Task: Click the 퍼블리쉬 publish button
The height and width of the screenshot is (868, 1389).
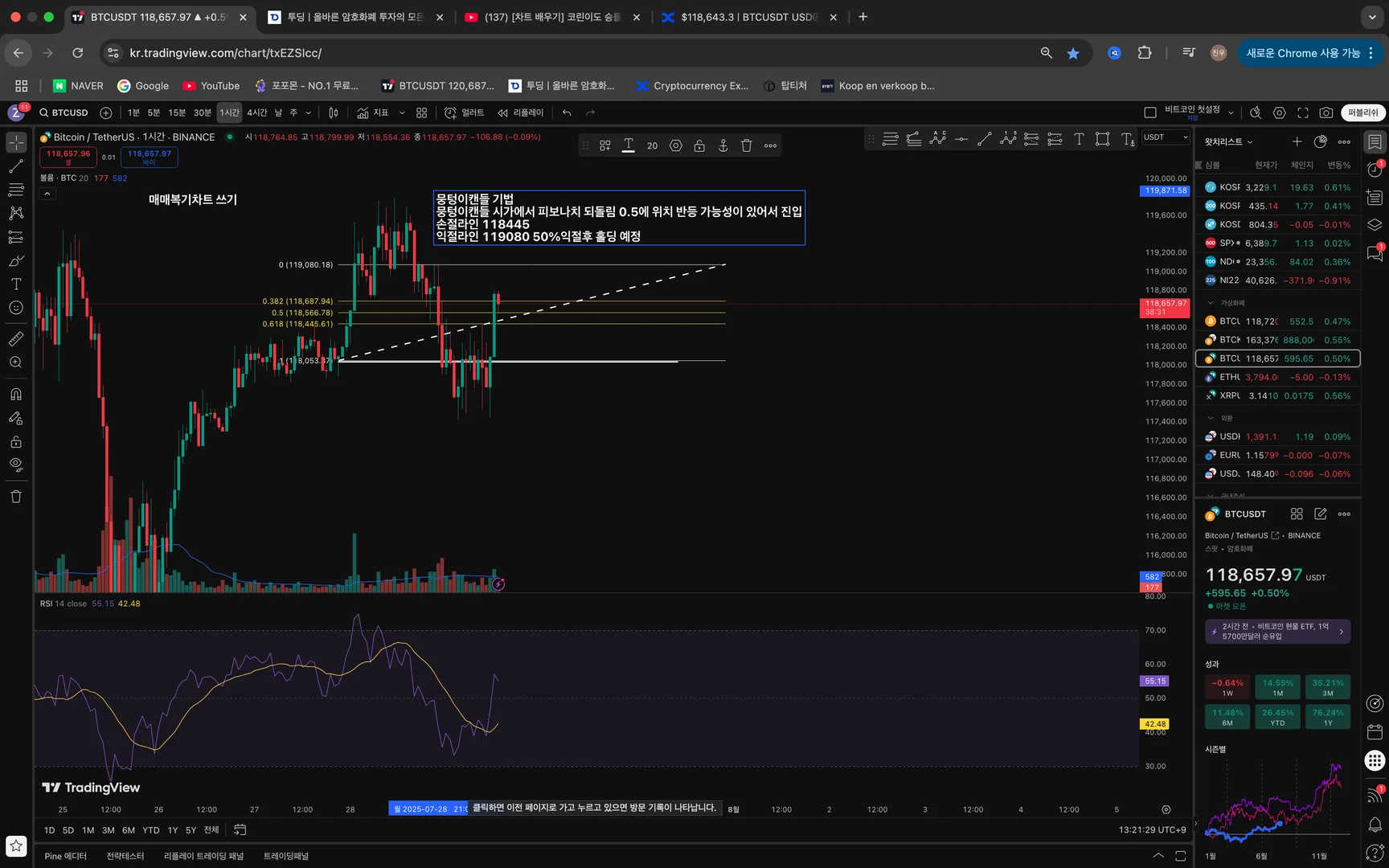Action: coord(1362,113)
